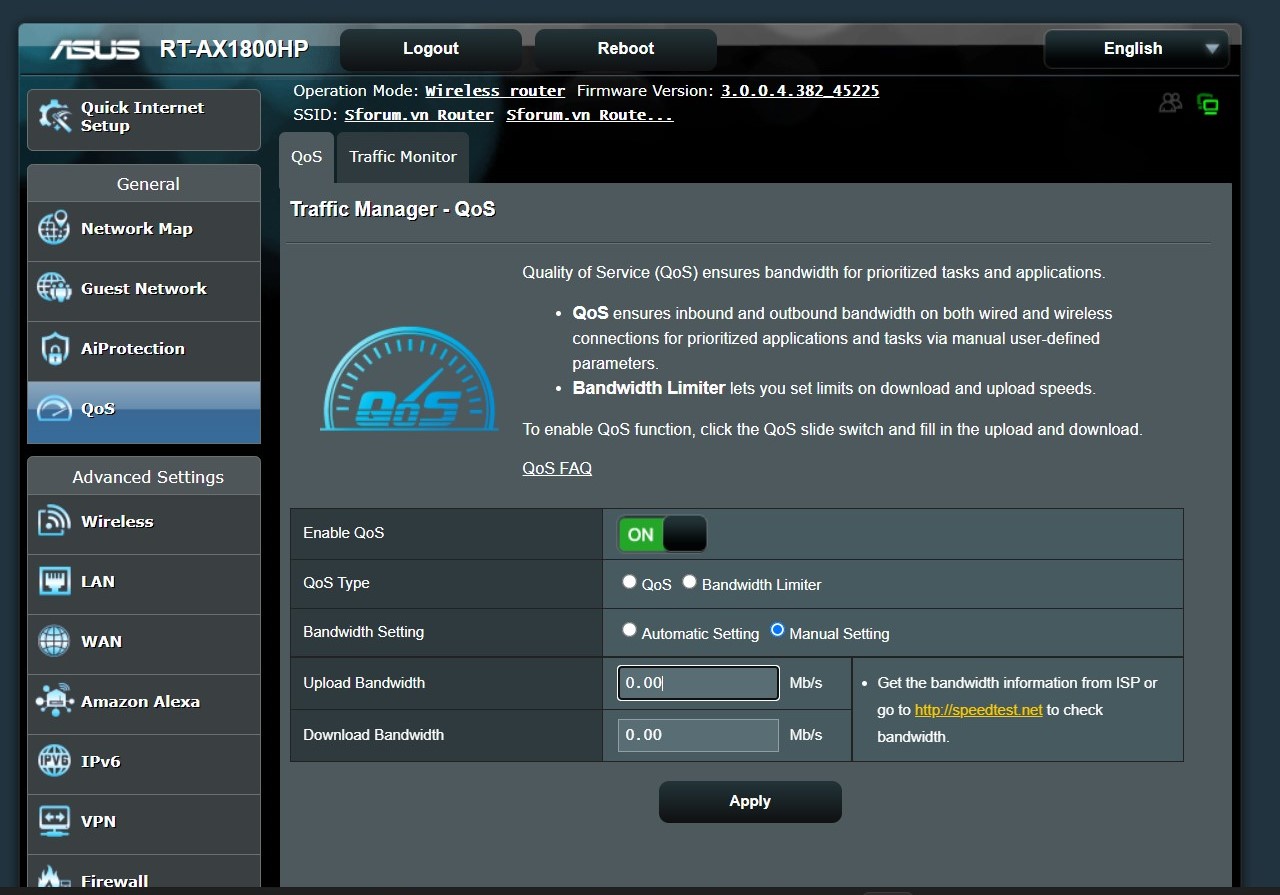Screen dimensions: 1280x895
Task: Click the first Sforum.vn Router SSID link
Action: 419,115
